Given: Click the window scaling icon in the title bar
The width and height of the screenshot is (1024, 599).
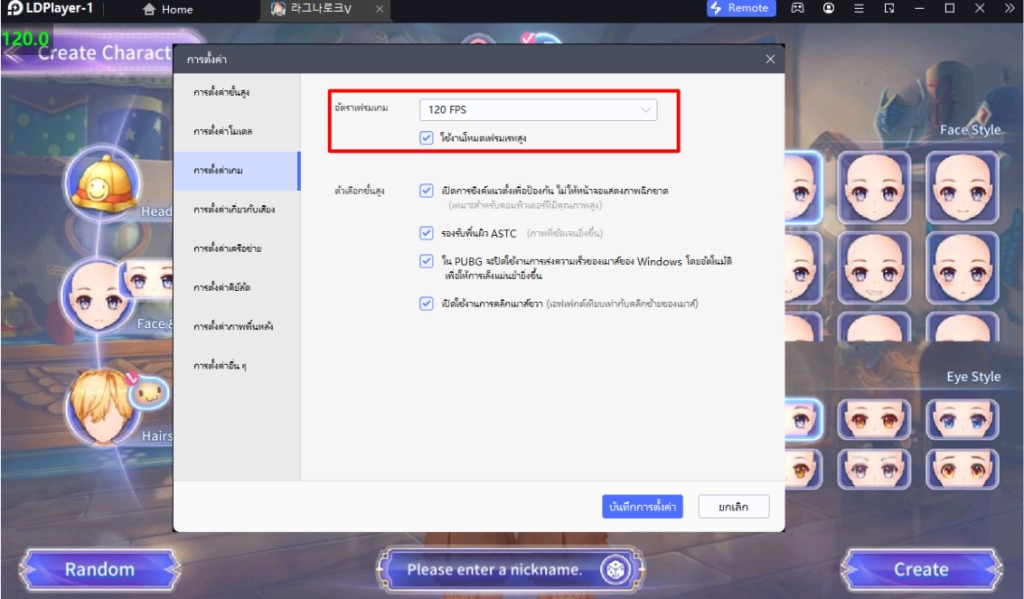Looking at the screenshot, I should 889,8.
